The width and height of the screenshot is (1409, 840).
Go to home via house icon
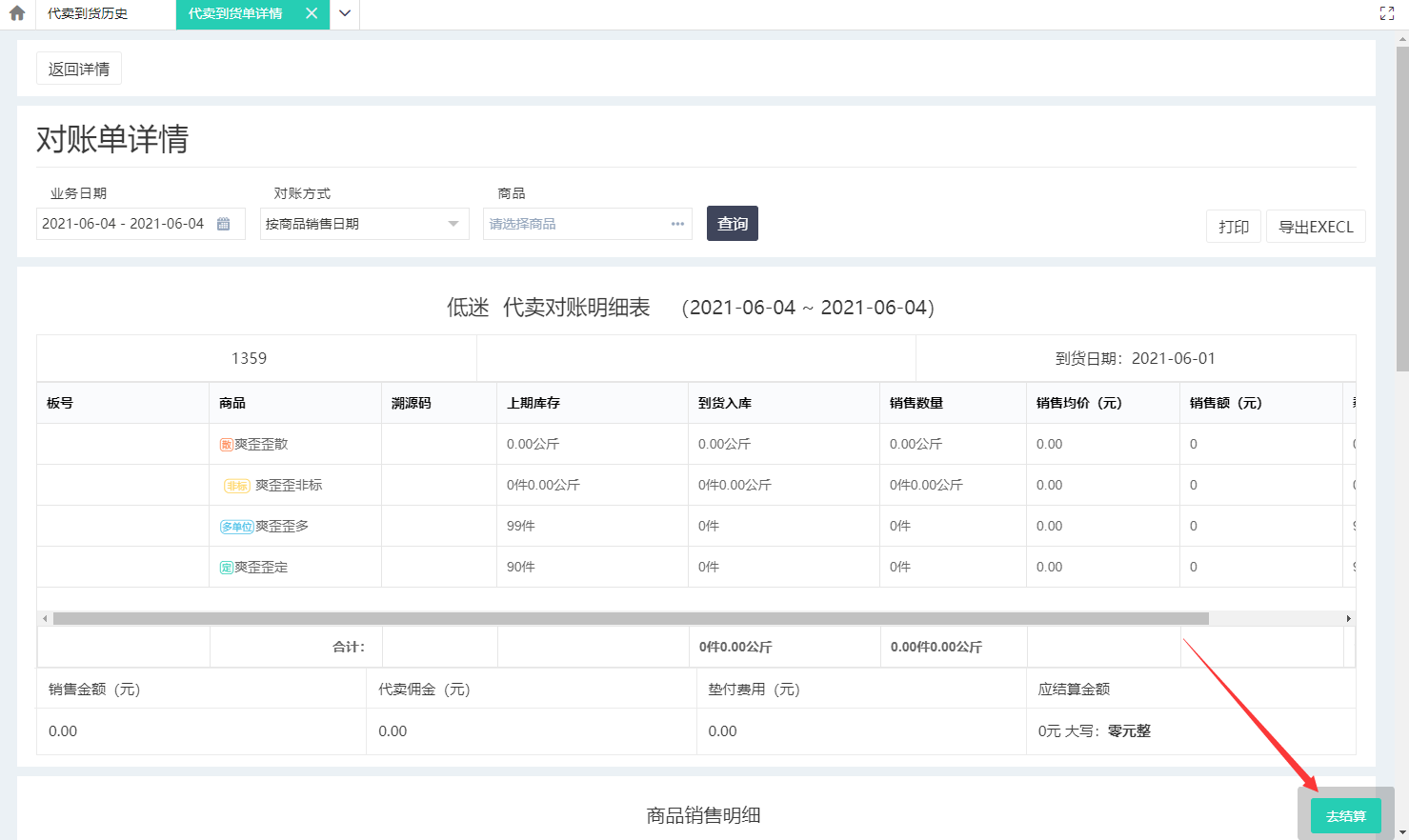pyautogui.click(x=17, y=13)
